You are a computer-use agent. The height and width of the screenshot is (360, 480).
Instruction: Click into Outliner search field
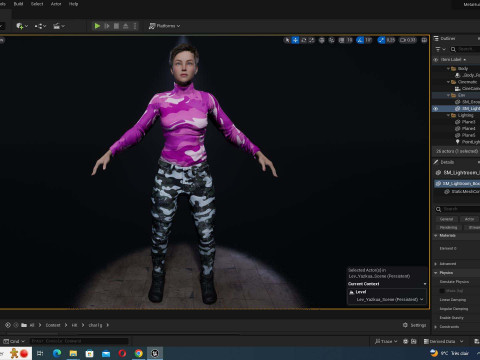click(466, 49)
